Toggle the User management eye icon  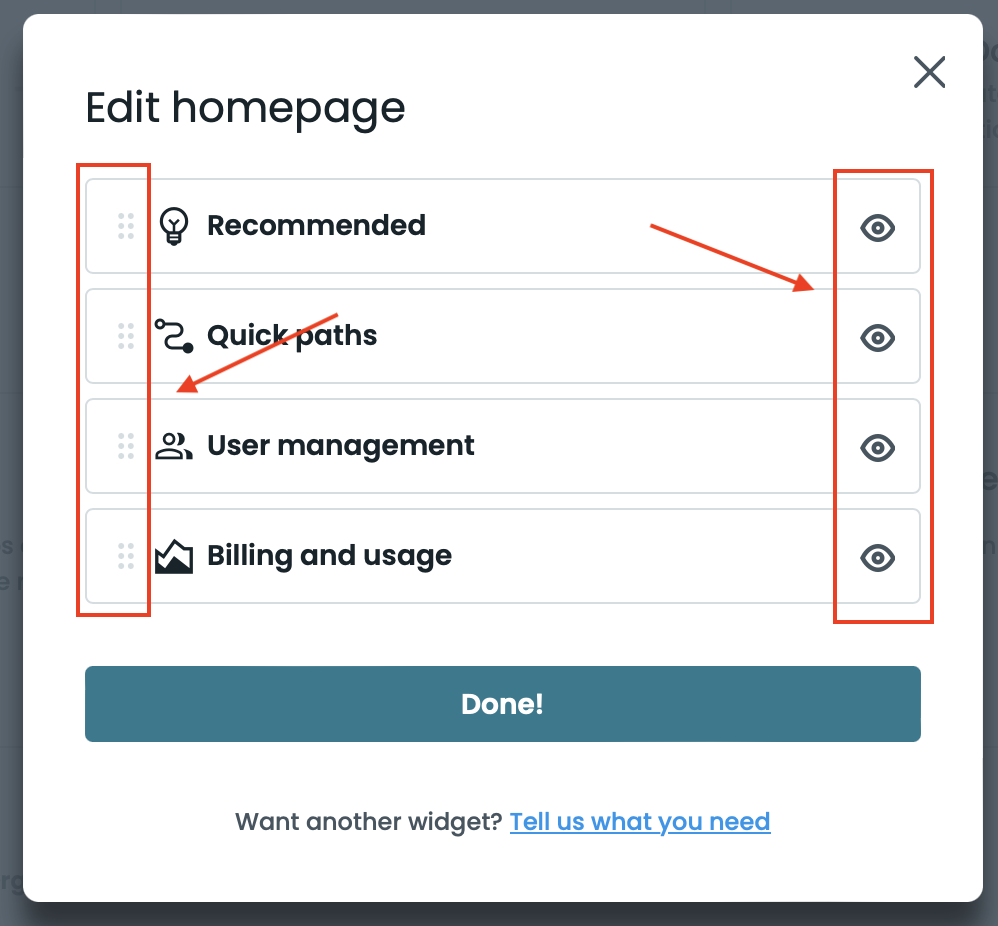(x=877, y=448)
